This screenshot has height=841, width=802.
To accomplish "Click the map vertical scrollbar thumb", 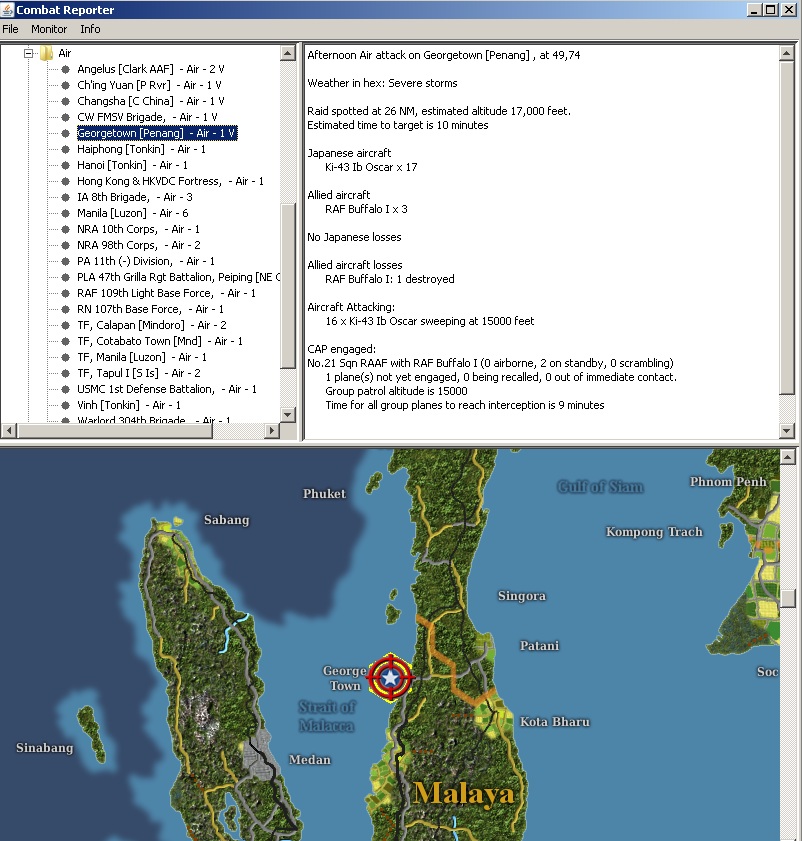I will click(x=788, y=599).
